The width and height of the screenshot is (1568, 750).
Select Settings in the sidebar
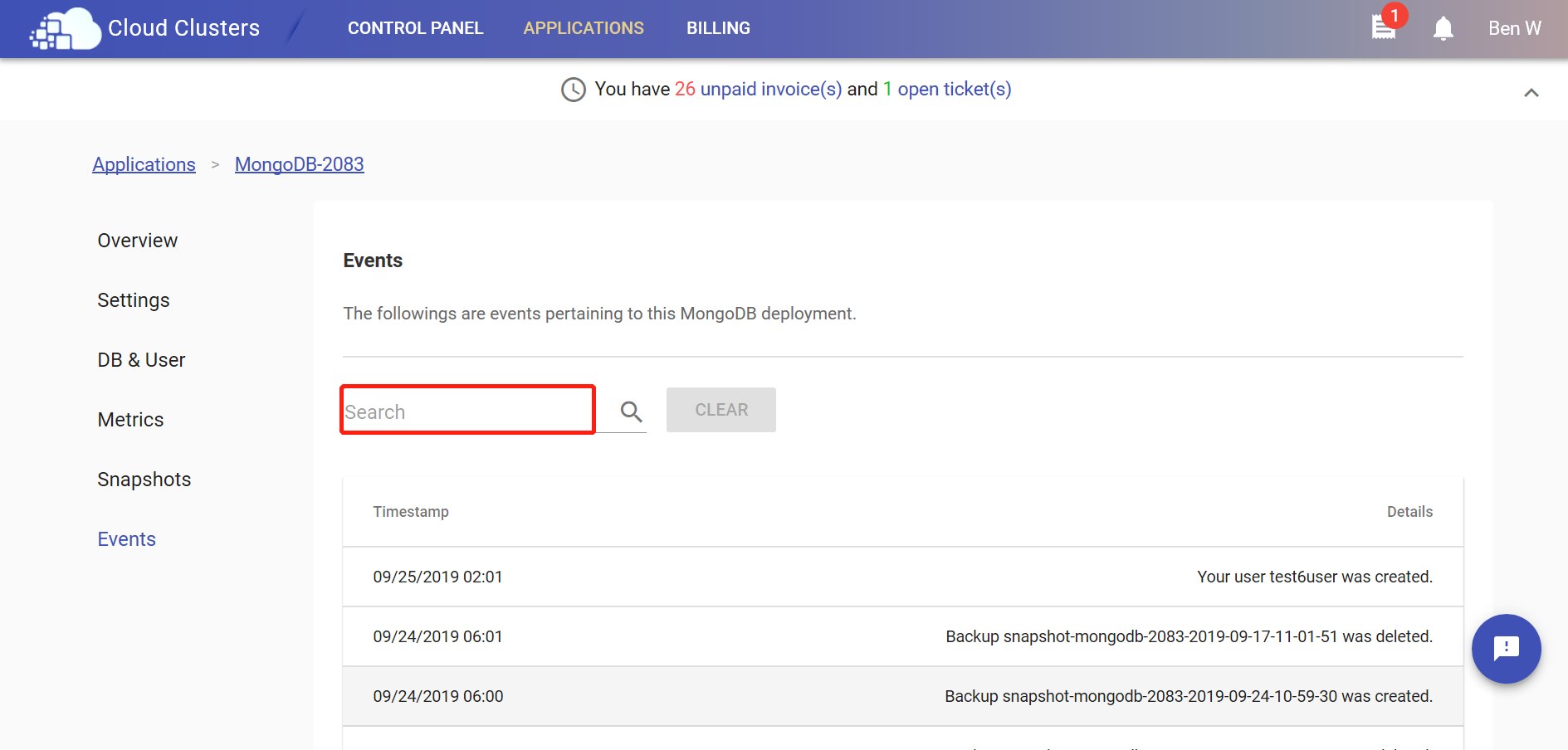coord(134,300)
